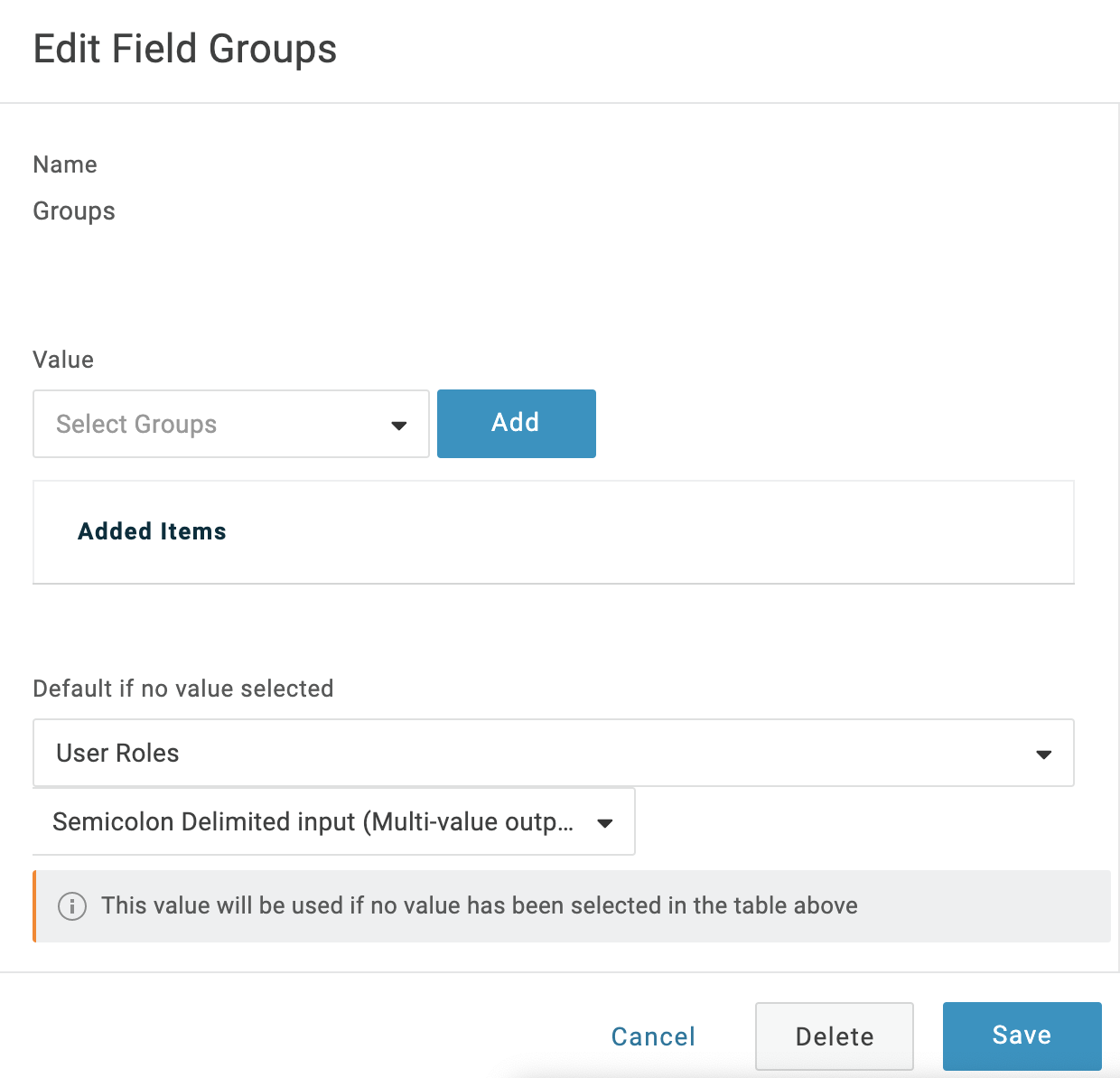Click the info icon in the notice banner
Image resolution: width=1120 pixels, height=1078 pixels.
coord(72,905)
